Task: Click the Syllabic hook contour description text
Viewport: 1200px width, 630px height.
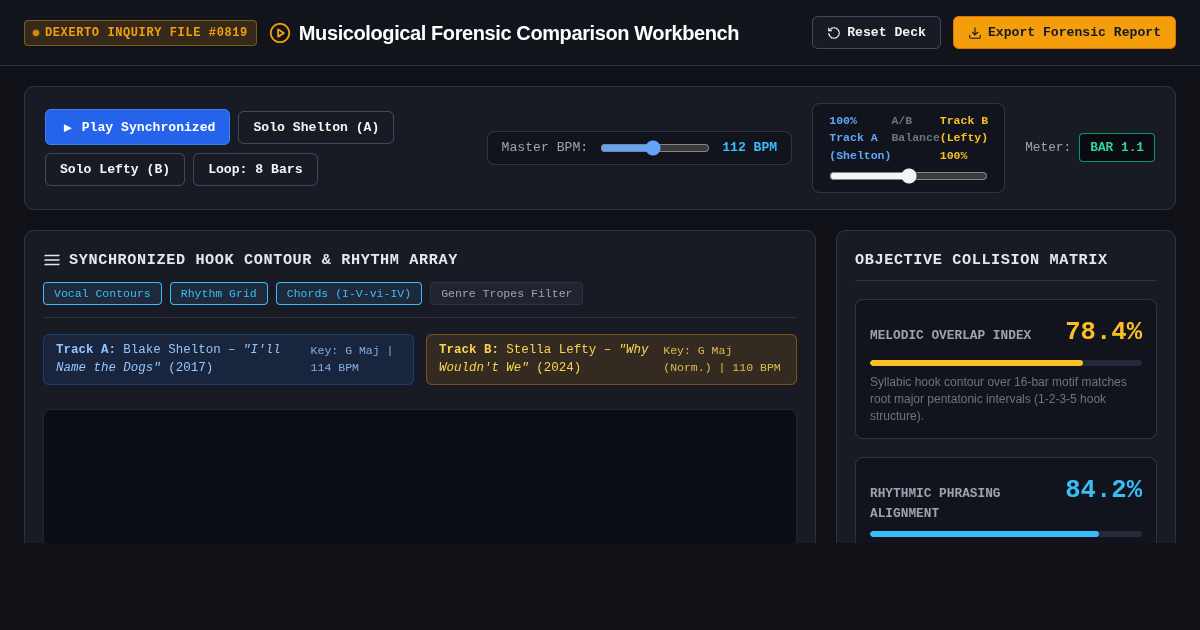Action: 1000,399
